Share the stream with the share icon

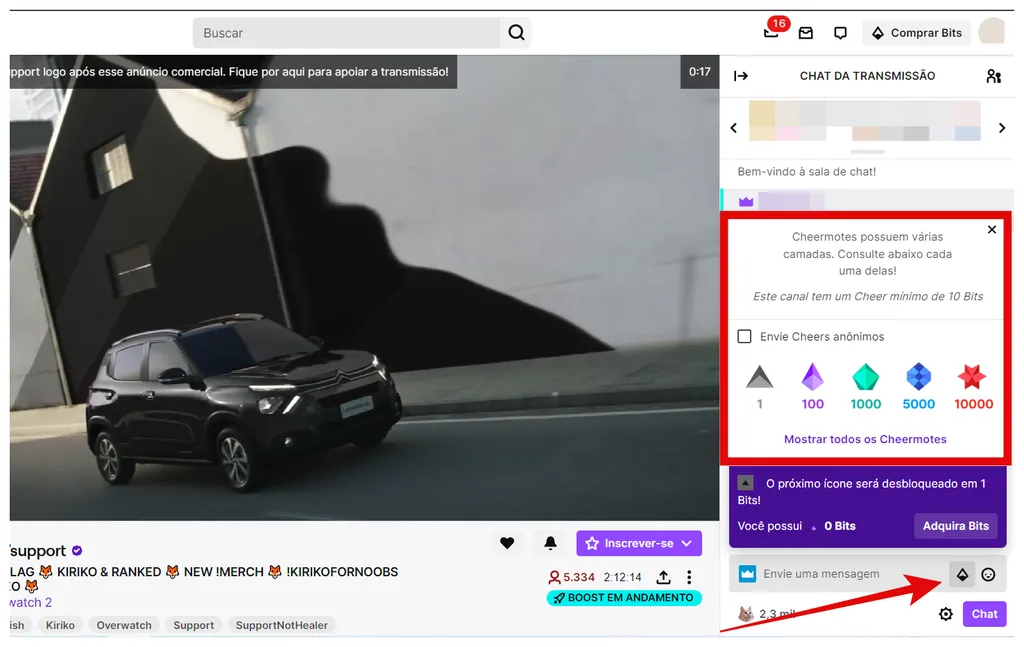pyautogui.click(x=663, y=577)
